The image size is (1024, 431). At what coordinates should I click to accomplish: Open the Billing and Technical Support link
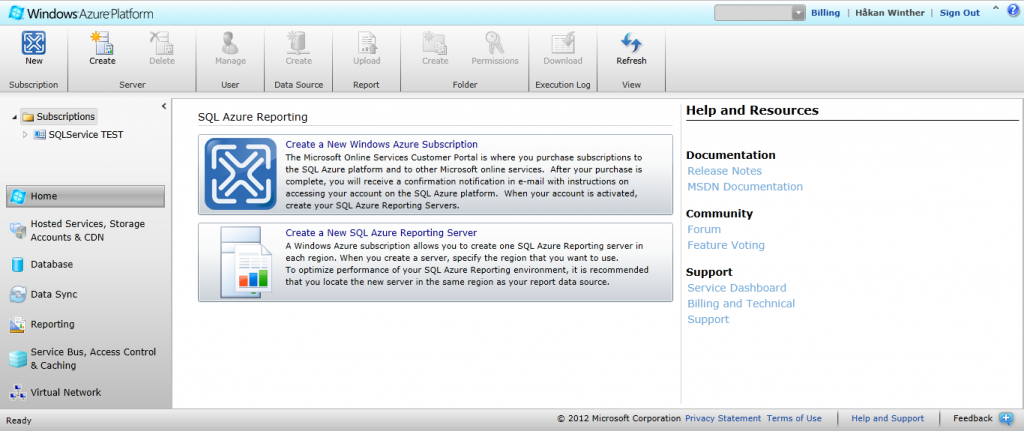[741, 311]
